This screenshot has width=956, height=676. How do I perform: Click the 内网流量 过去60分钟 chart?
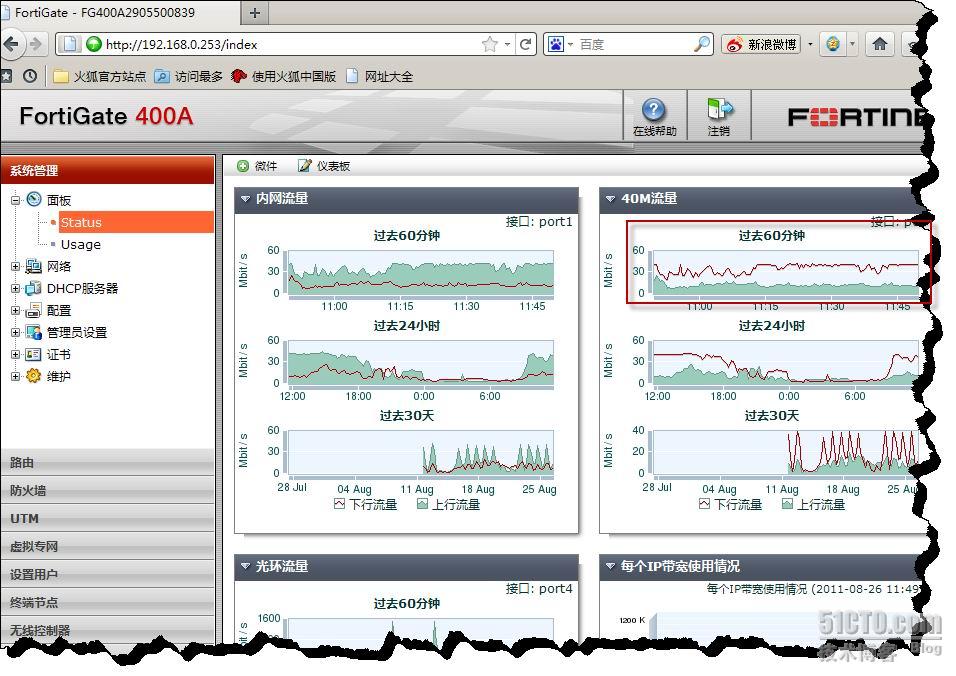point(421,273)
